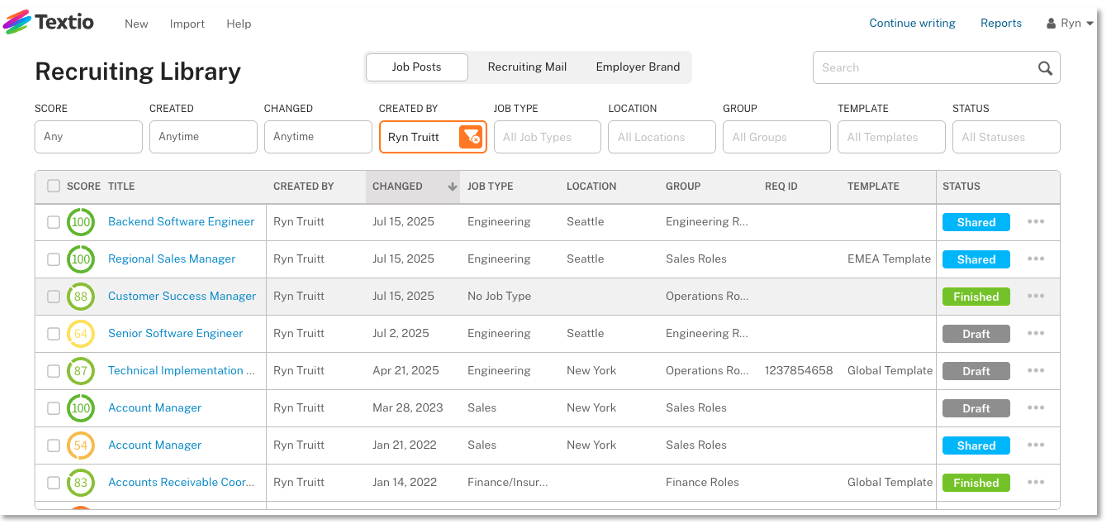Image resolution: width=1105 pixels, height=522 pixels.
Task: Open the Created filter dropdown
Action: click(x=203, y=137)
